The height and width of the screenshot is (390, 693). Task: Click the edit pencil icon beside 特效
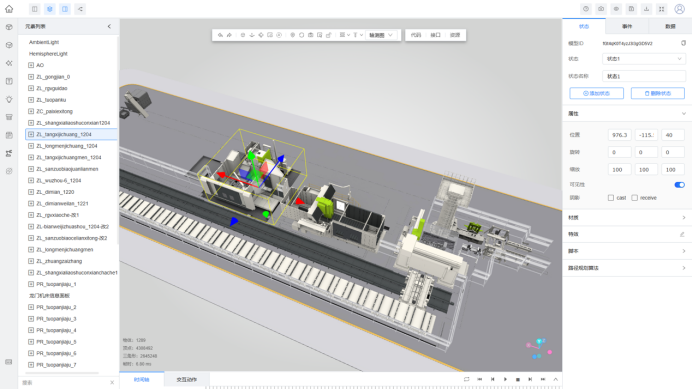tap(682, 234)
